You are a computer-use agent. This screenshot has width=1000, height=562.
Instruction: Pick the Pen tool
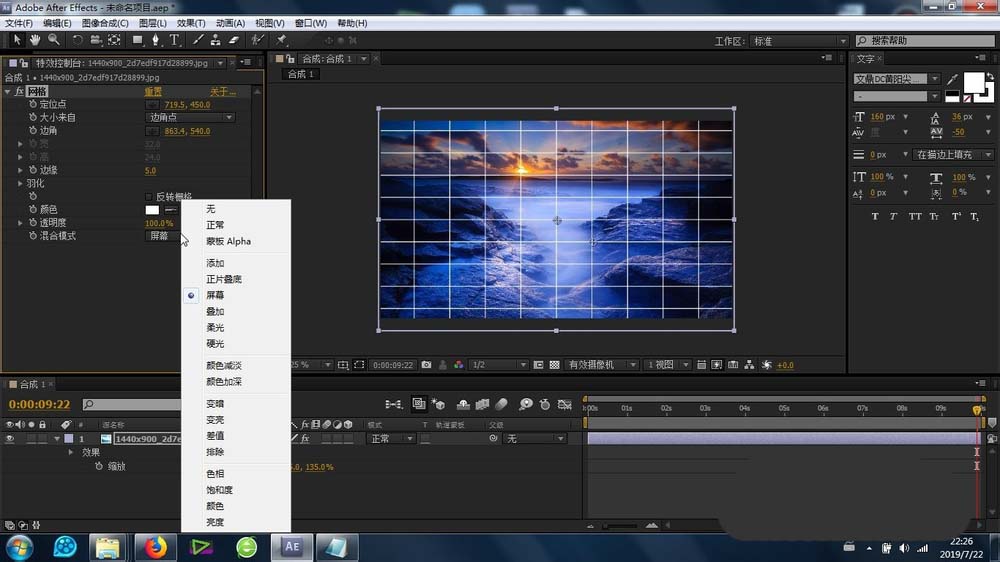click(x=156, y=40)
